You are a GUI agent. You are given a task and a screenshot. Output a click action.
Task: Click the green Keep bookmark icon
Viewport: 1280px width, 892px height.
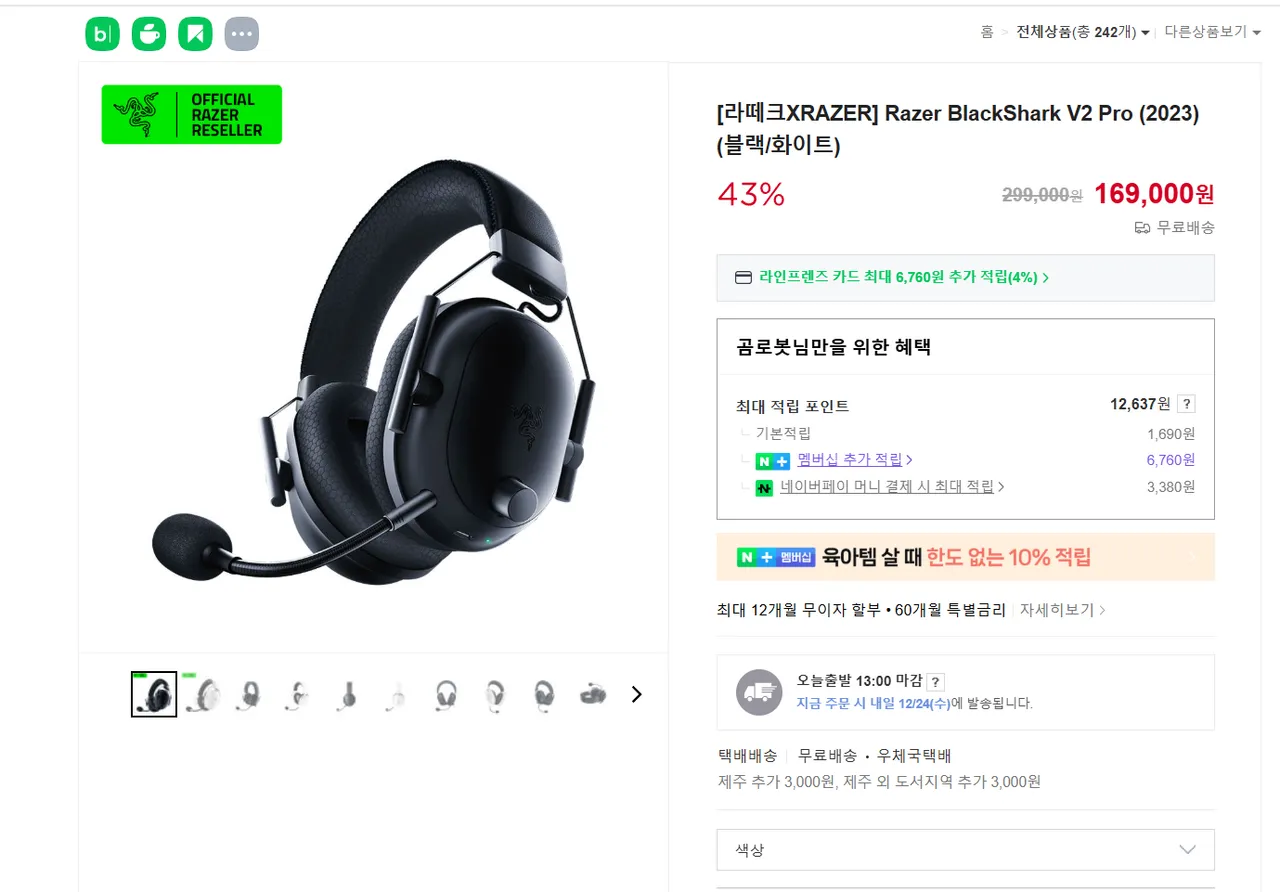(195, 34)
